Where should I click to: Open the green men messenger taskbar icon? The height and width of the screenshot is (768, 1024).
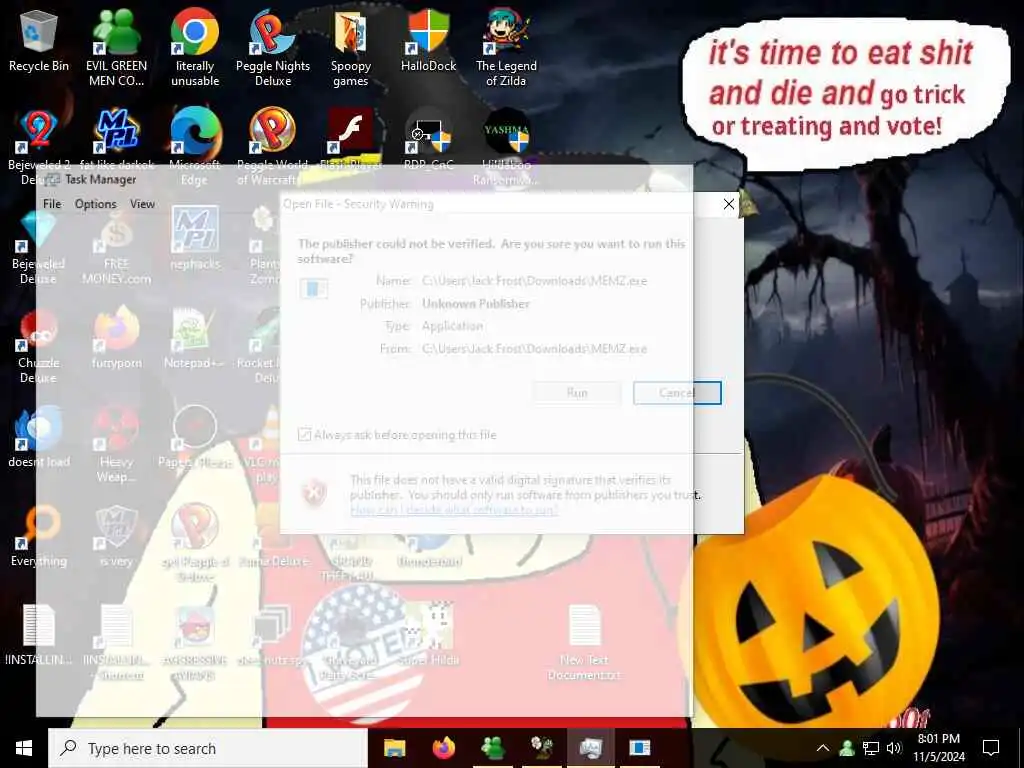[x=492, y=748]
